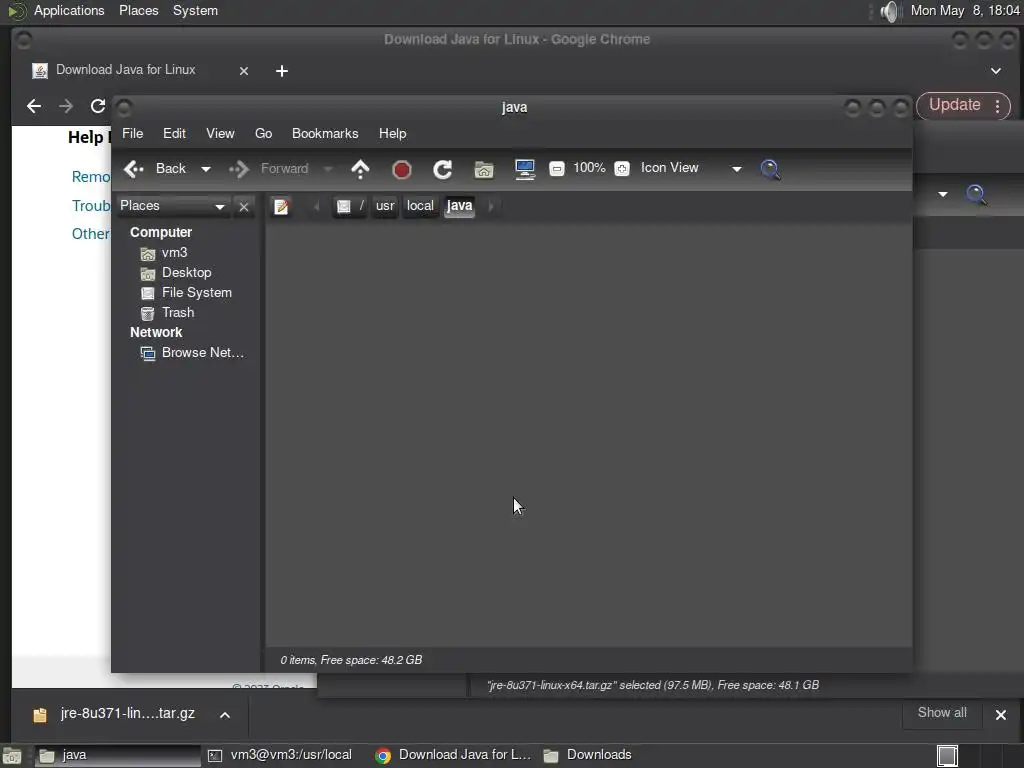Select the Download Java for Linux tab
1024x768 pixels.
[125, 70]
